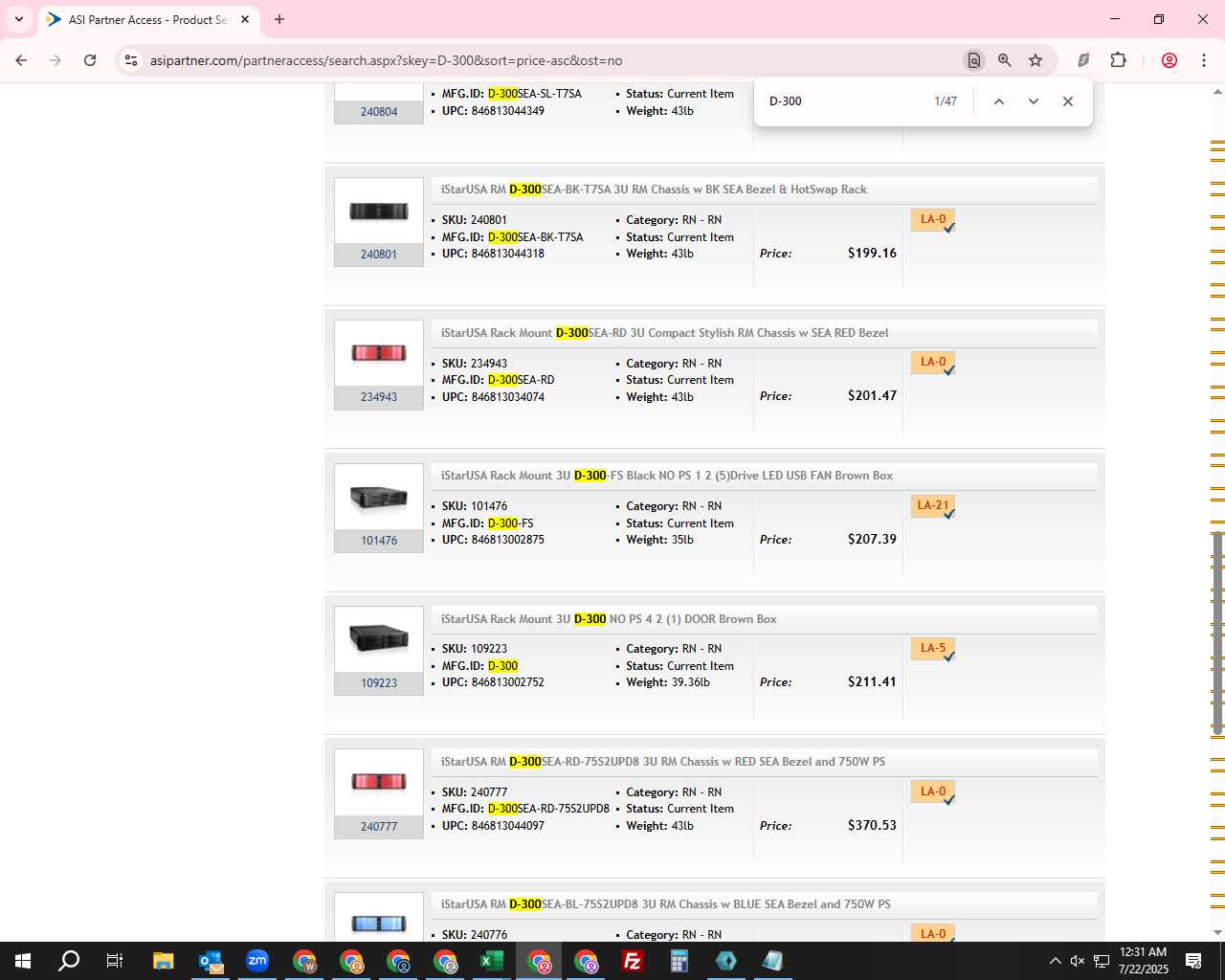Open a new browser tab
1225x980 pixels.
click(278, 19)
